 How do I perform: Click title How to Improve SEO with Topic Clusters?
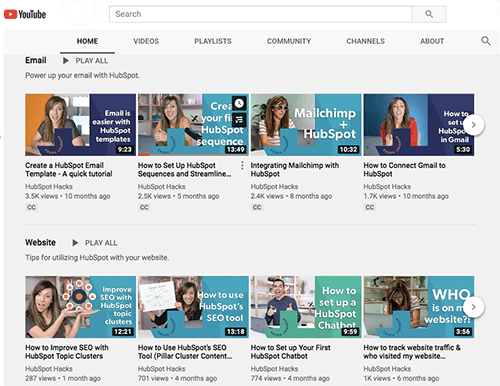point(67,352)
